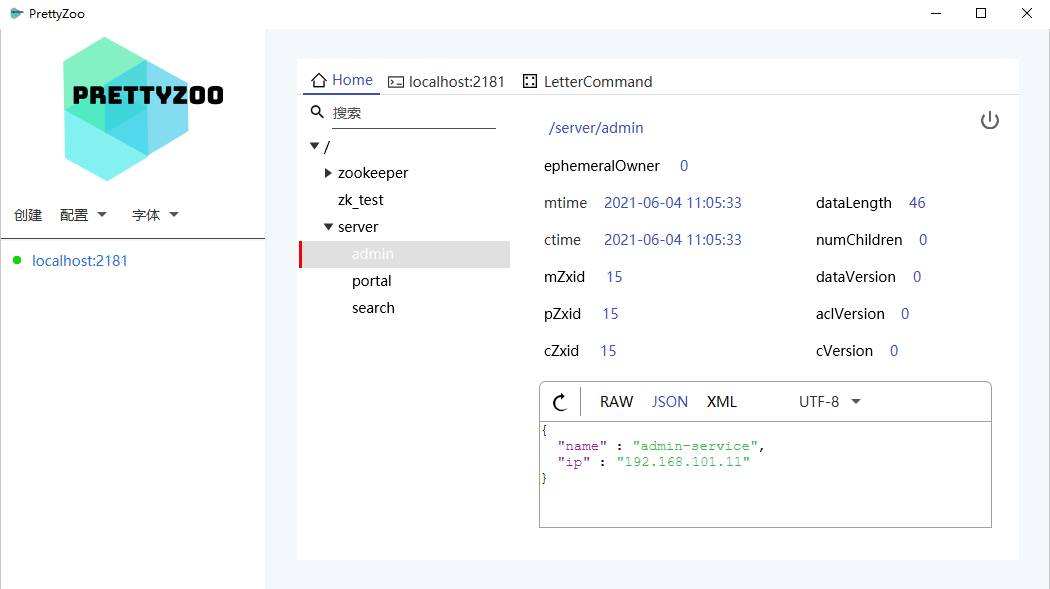Viewport: 1050px width, 589px height.
Task: Click the terminal icon for localhost:2181
Action: pyautogui.click(x=396, y=82)
